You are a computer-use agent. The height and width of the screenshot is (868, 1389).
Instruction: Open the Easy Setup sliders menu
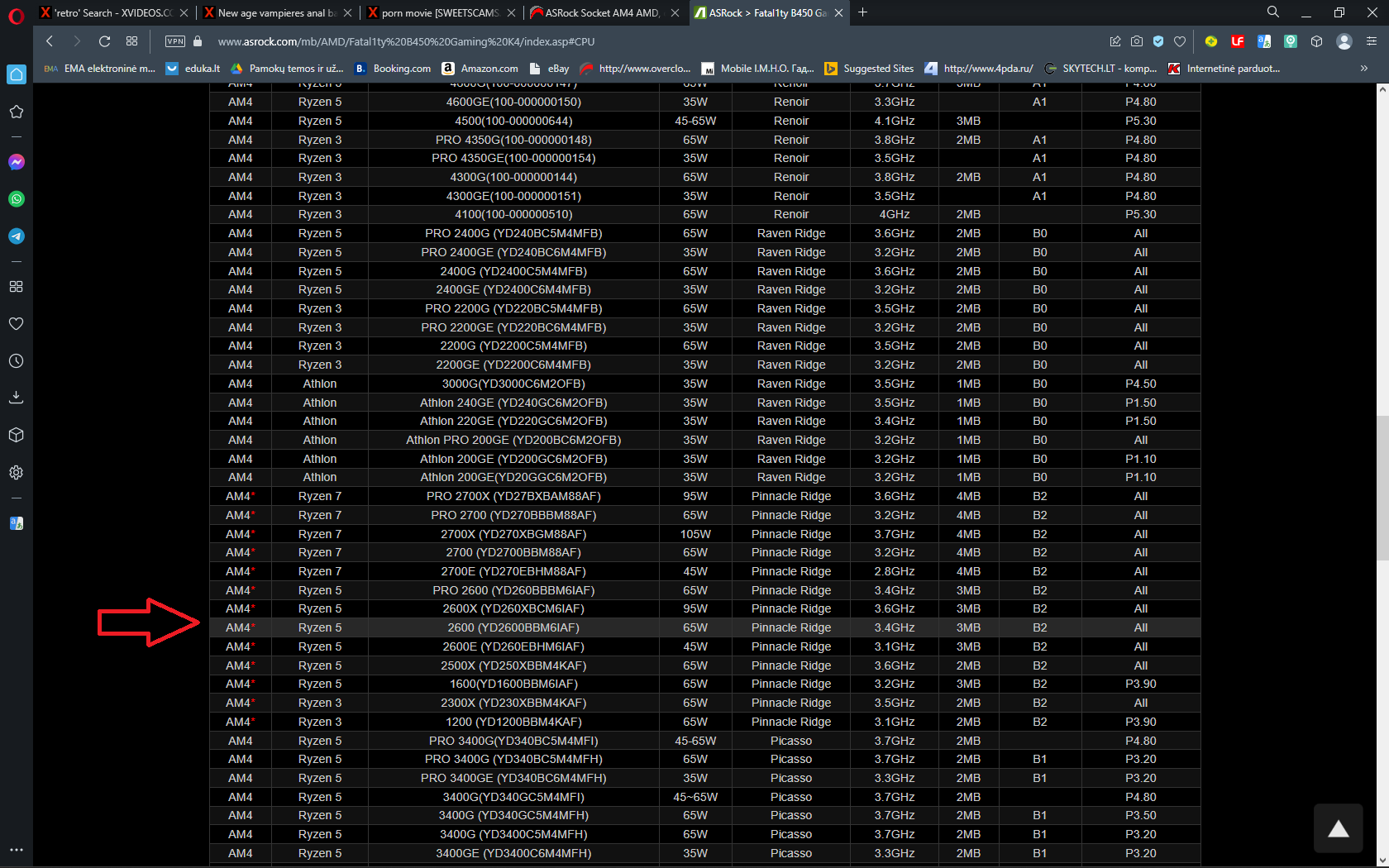[x=1372, y=41]
